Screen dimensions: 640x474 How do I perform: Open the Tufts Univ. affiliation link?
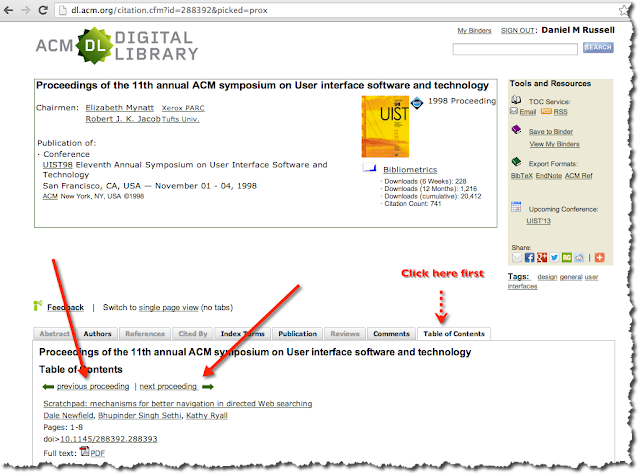[x=180, y=119]
